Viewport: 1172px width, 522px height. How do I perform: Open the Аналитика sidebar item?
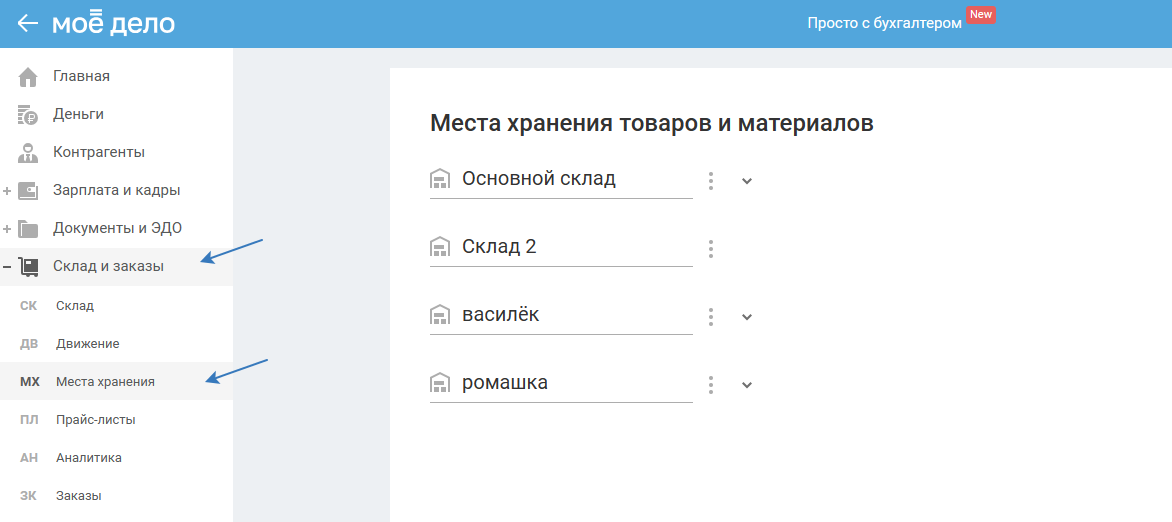[89, 457]
